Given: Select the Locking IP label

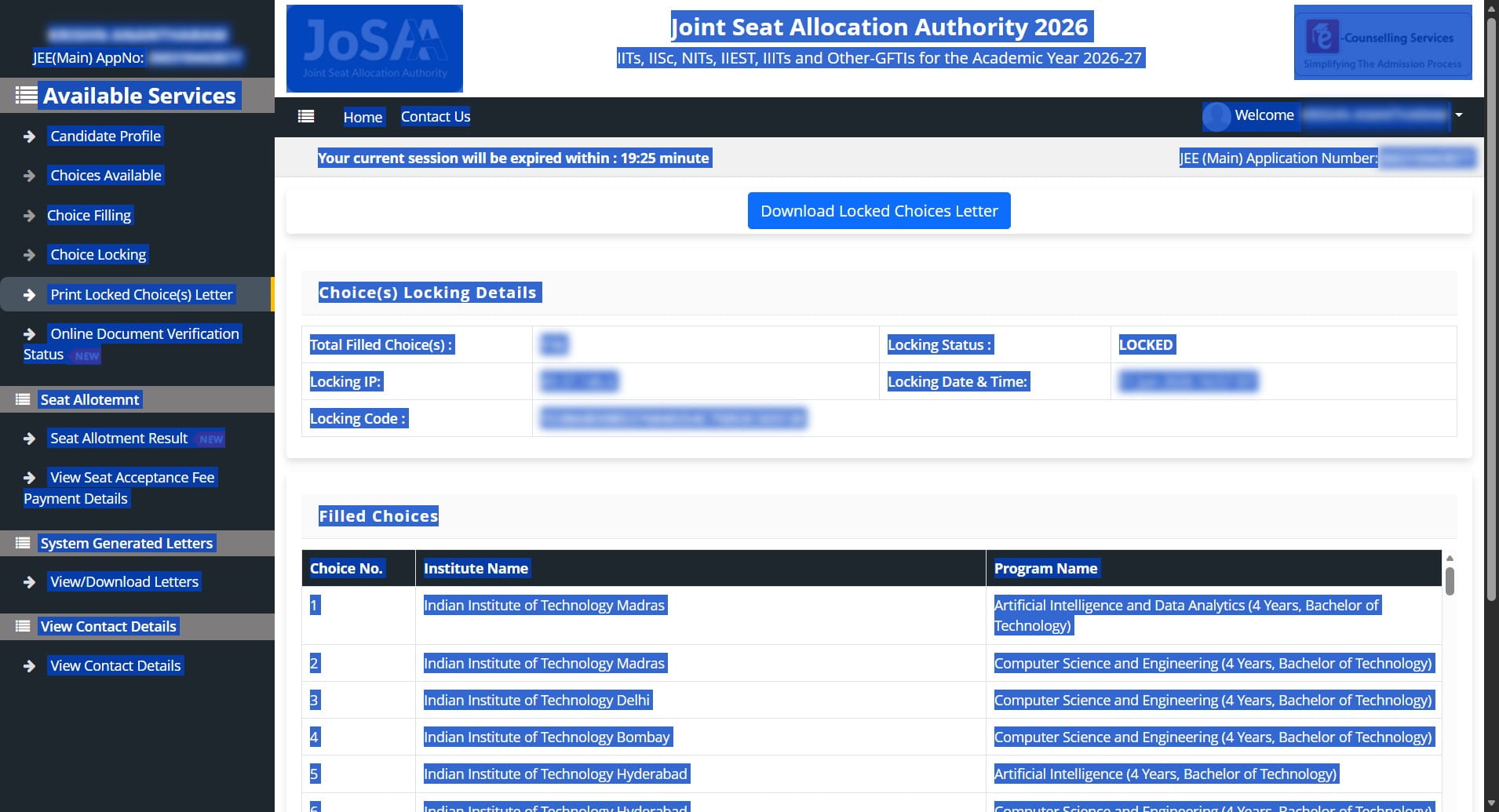Looking at the screenshot, I should click(x=346, y=381).
